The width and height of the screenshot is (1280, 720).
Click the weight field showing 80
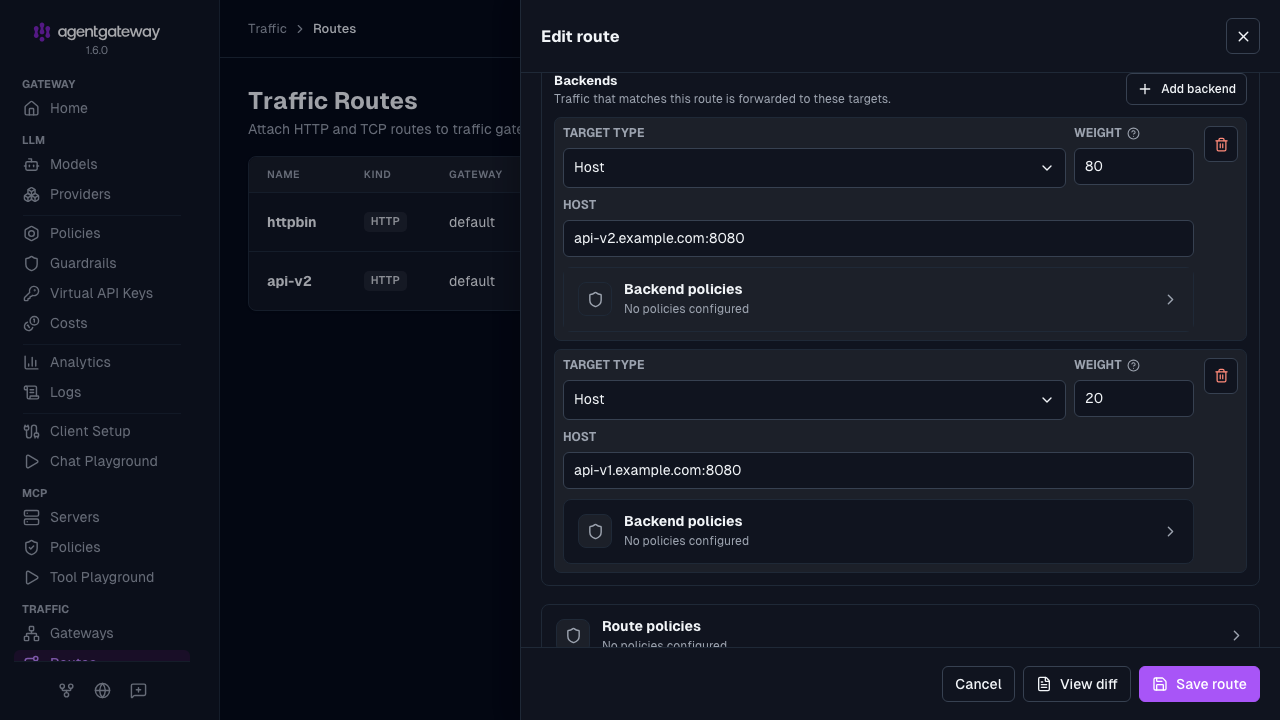click(x=1133, y=166)
